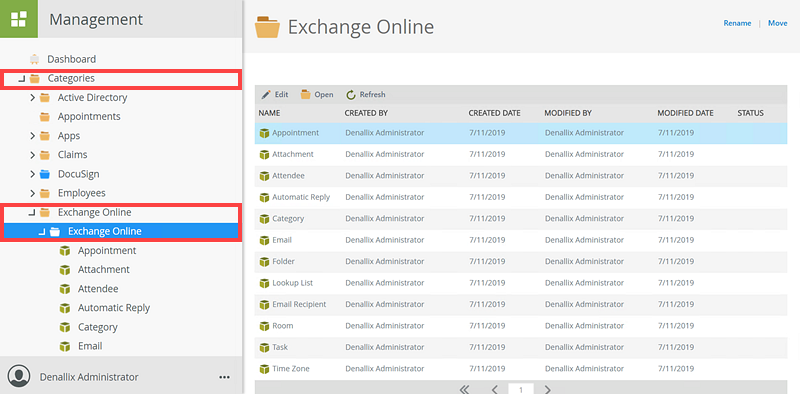
Task: Click the Category cube icon in tree
Action: (x=64, y=327)
